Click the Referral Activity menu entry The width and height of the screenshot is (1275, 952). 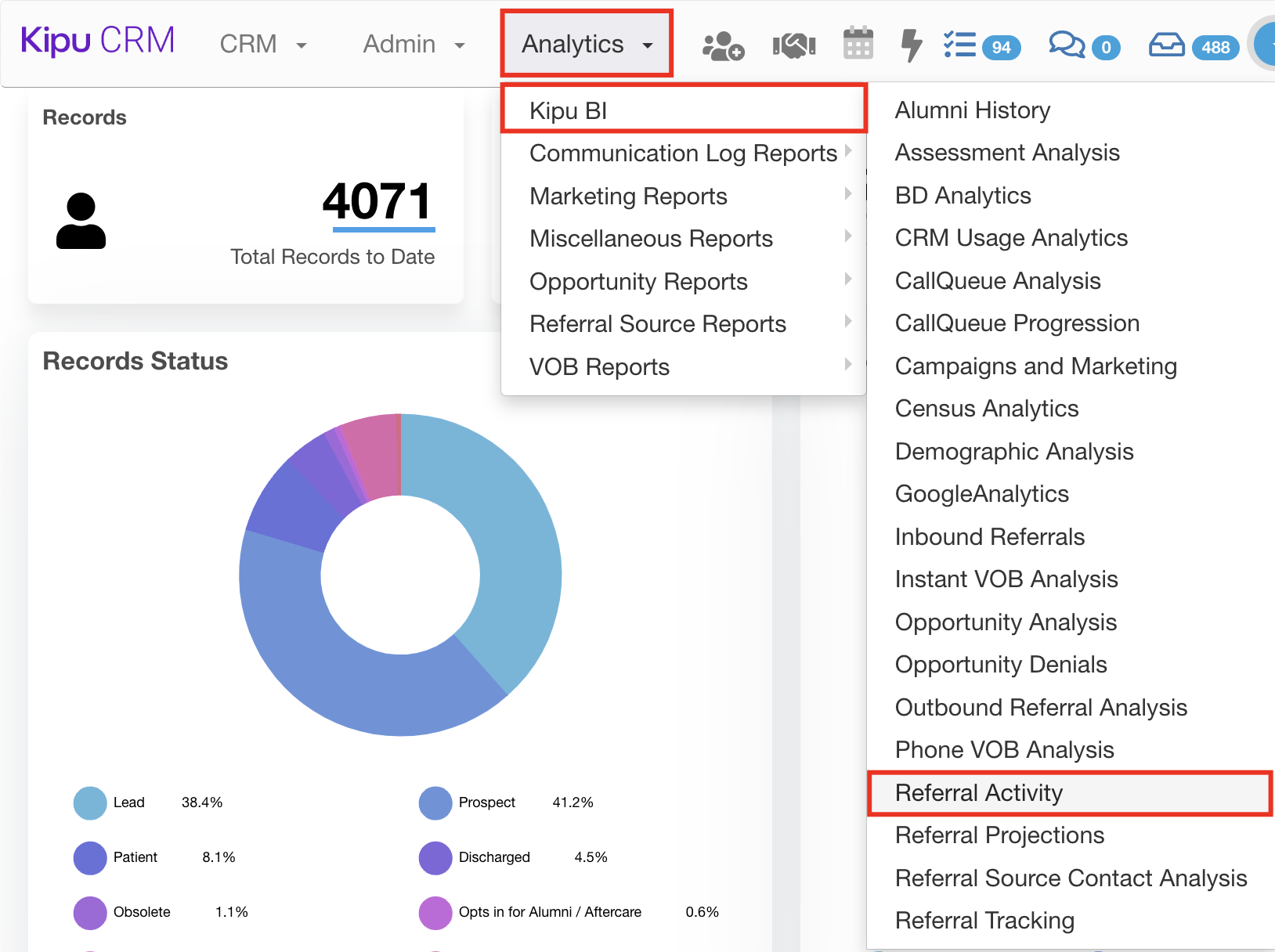click(x=979, y=792)
